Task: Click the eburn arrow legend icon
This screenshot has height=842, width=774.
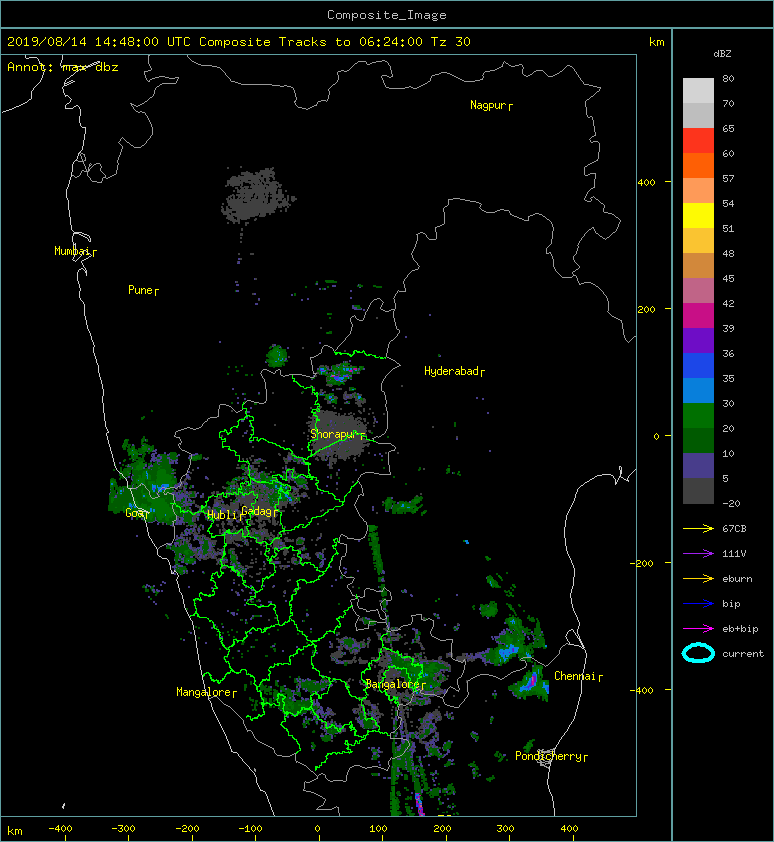Action: point(698,579)
